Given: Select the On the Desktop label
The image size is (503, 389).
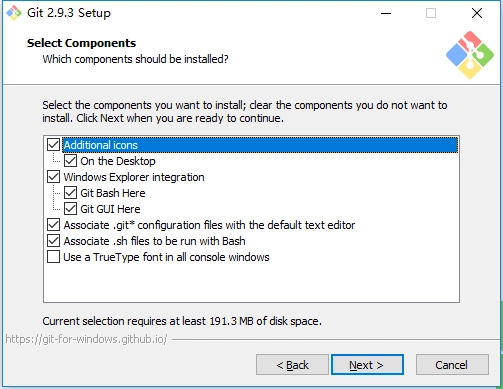Looking at the screenshot, I should 118,161.
